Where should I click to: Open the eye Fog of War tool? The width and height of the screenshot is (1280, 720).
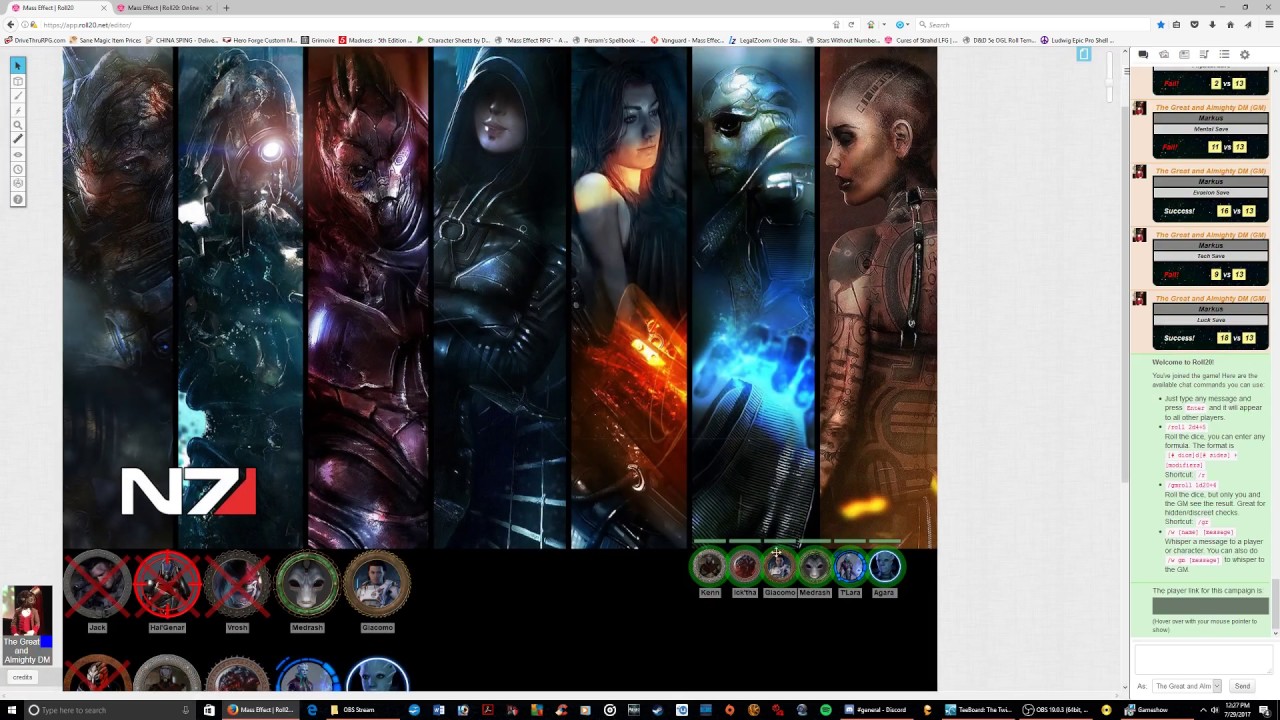[18, 155]
